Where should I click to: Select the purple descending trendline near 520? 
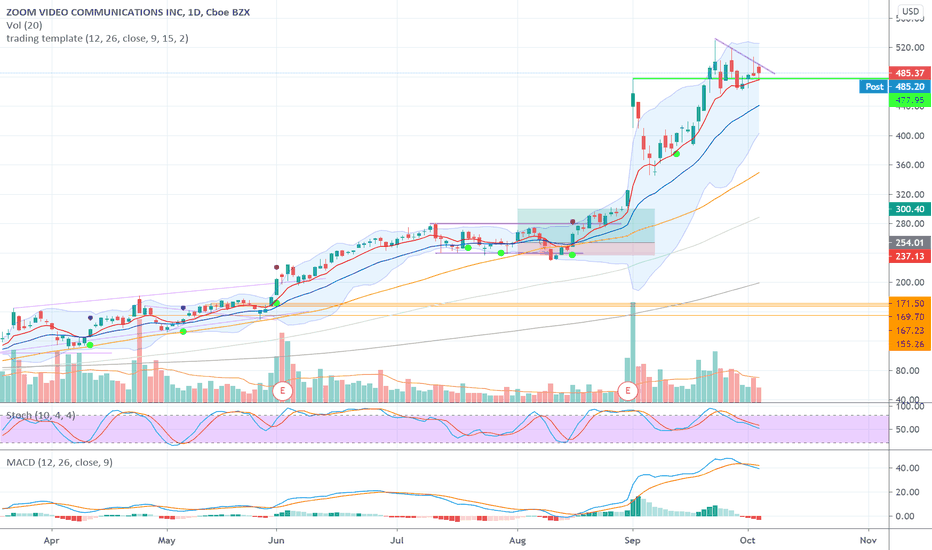745,56
